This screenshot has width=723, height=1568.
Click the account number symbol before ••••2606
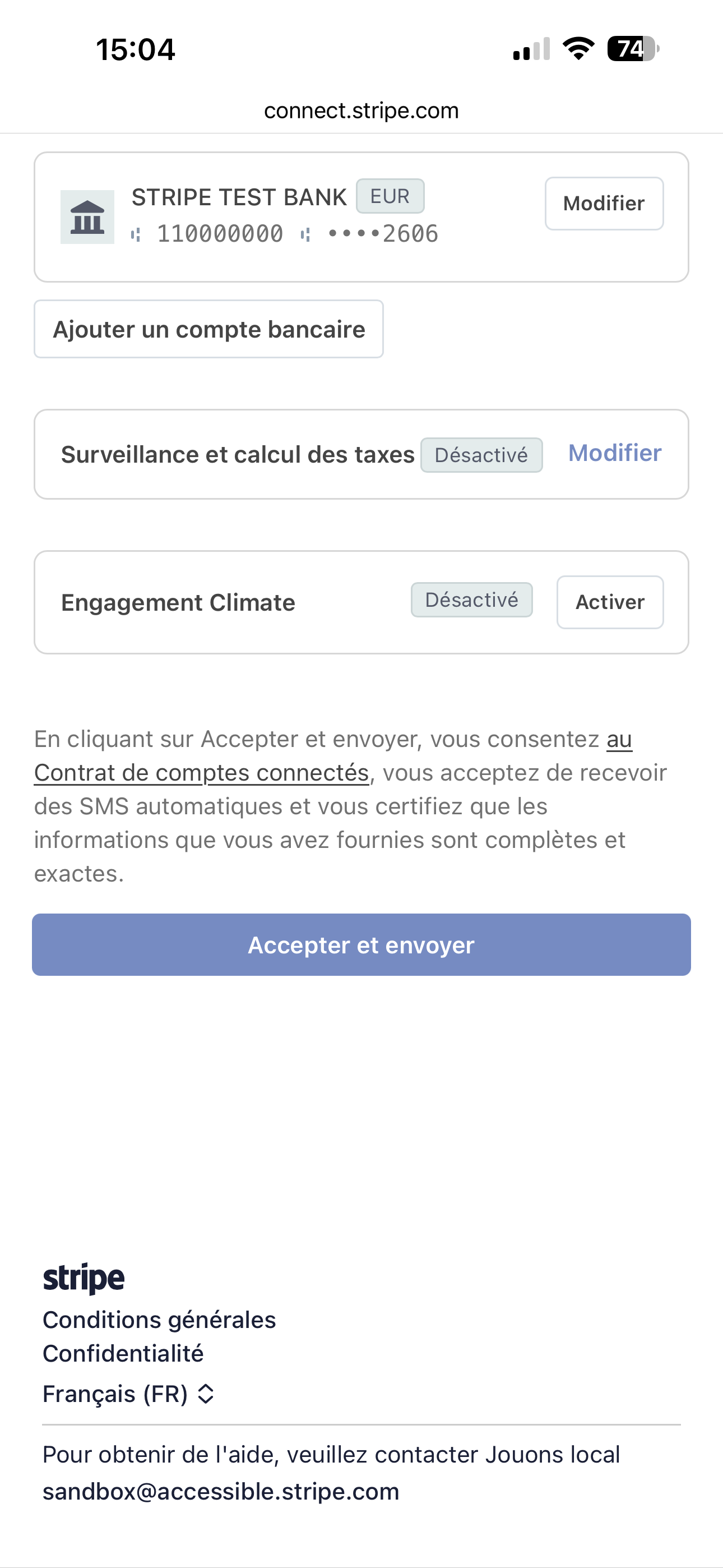pos(305,234)
